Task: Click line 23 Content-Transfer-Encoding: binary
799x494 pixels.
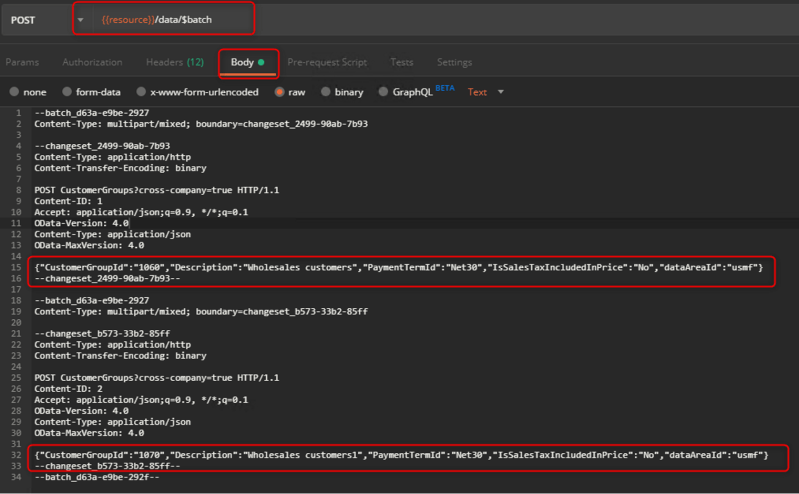Action: pyautogui.click(x=120, y=356)
